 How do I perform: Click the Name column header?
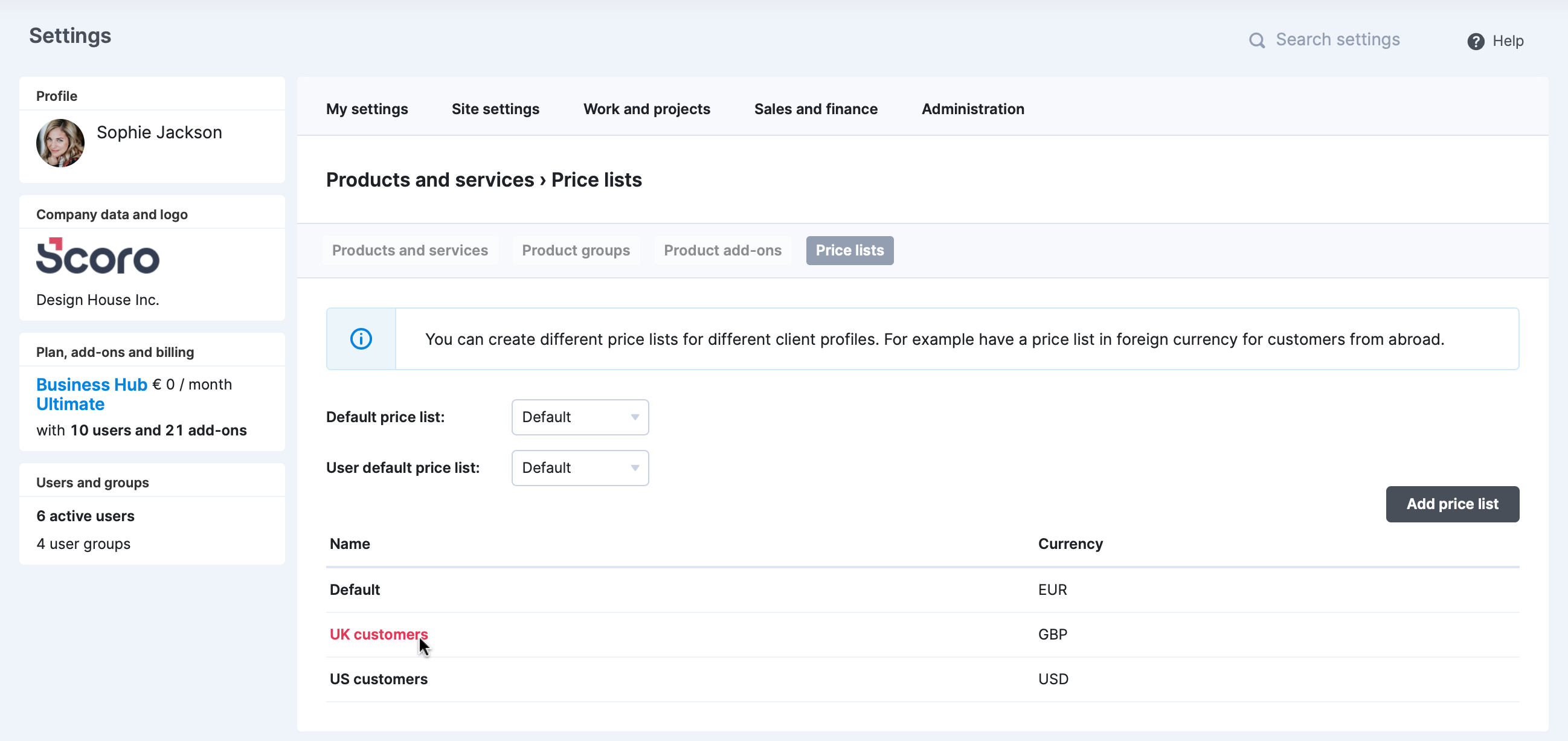350,544
